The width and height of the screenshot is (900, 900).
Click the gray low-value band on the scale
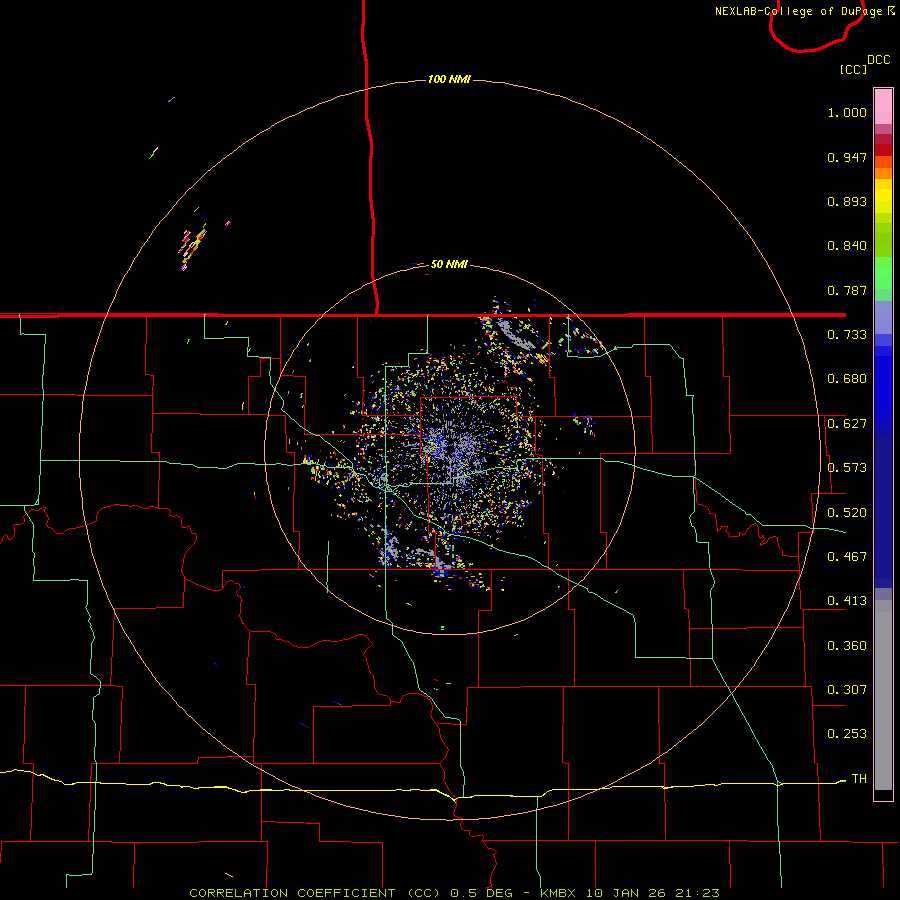point(883,695)
